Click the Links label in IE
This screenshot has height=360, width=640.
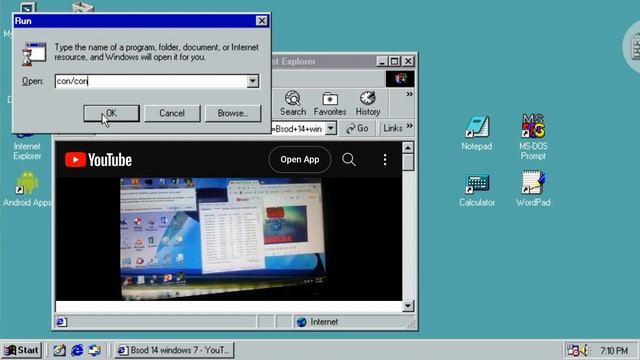393,128
